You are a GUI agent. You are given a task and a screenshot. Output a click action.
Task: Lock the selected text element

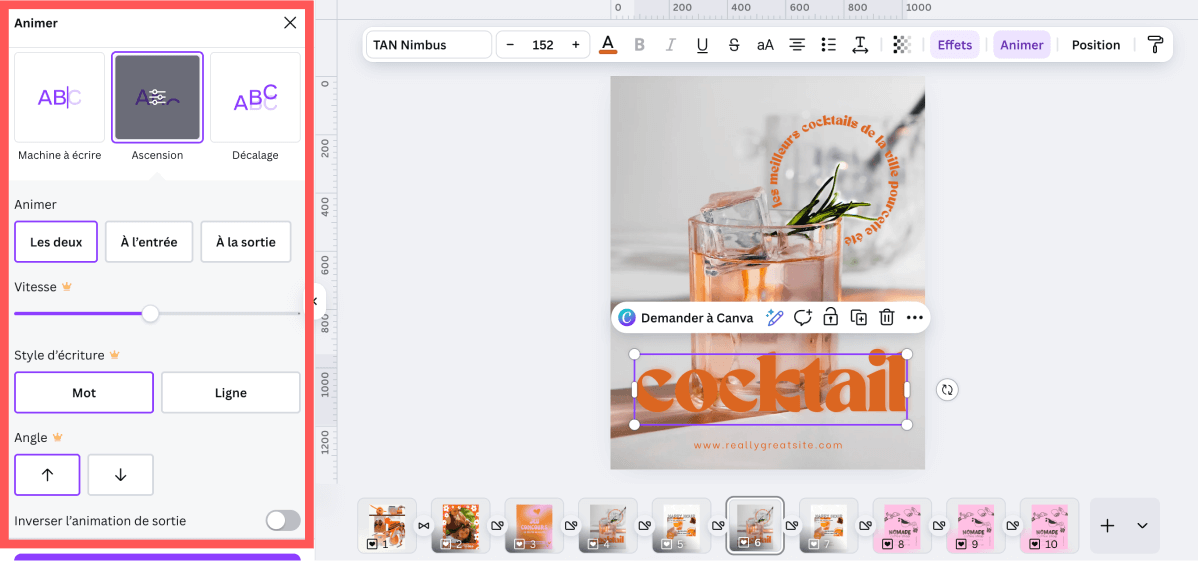click(x=830, y=318)
